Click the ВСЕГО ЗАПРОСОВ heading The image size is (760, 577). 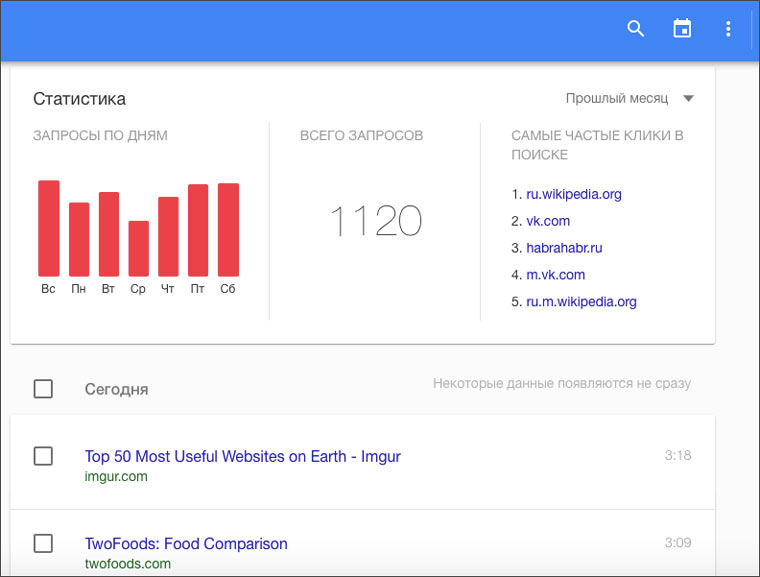(x=362, y=135)
